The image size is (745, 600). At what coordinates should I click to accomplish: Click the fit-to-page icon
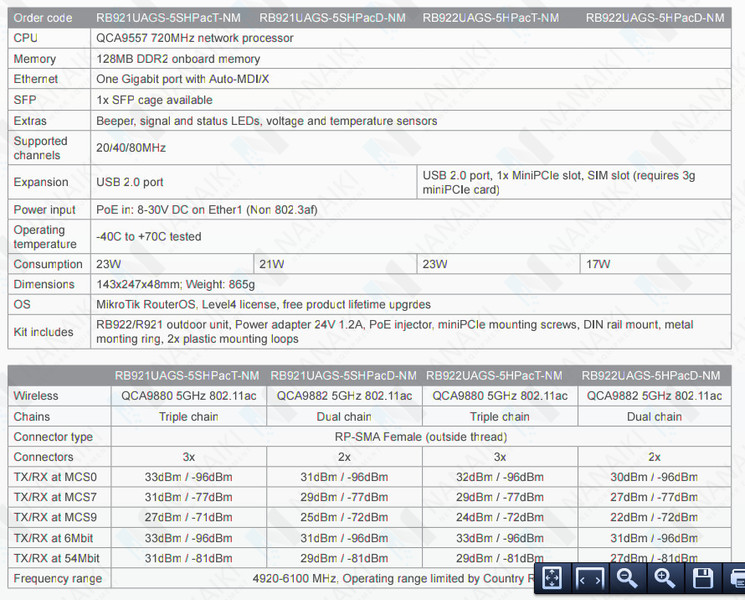pyautogui.click(x=552, y=578)
